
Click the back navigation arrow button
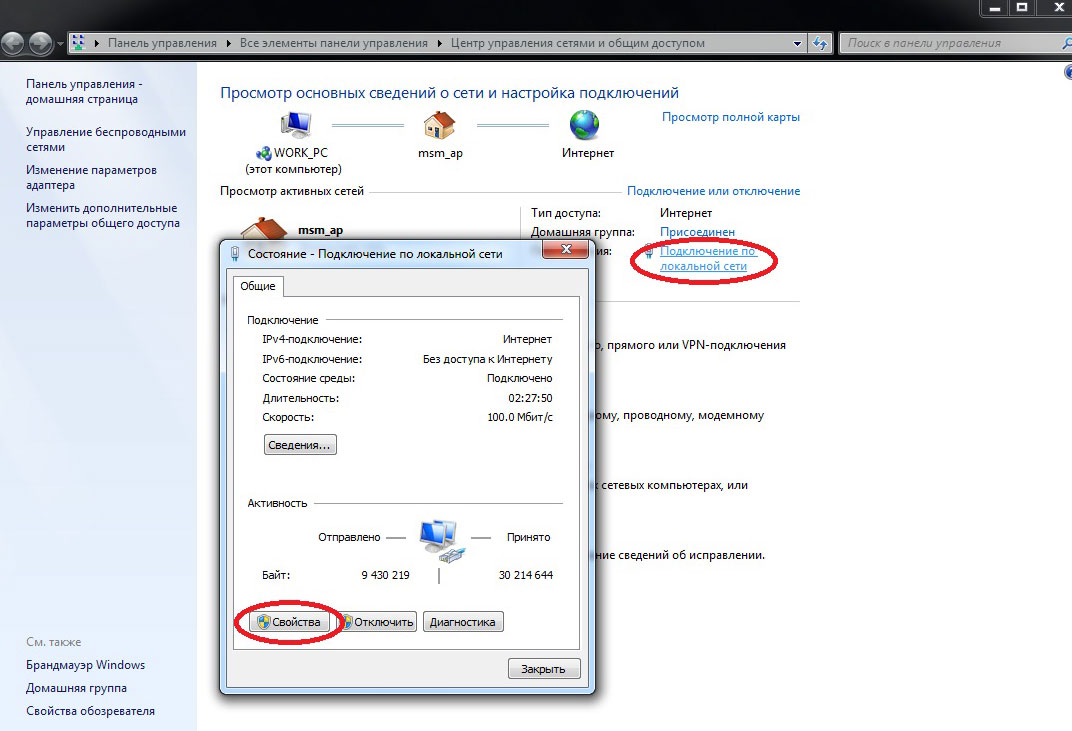pyautogui.click(x=12, y=43)
